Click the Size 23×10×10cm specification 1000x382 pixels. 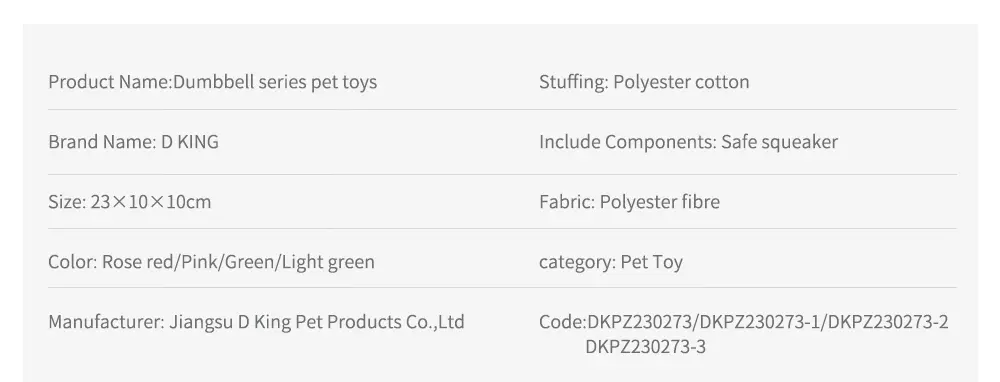[x=129, y=202]
